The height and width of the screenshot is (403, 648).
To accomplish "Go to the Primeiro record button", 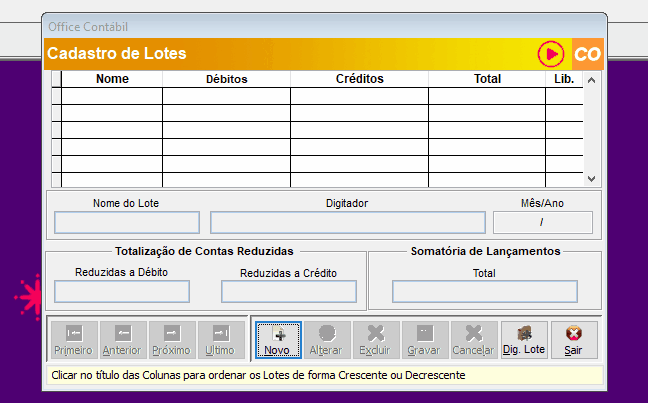I will [x=73, y=340].
